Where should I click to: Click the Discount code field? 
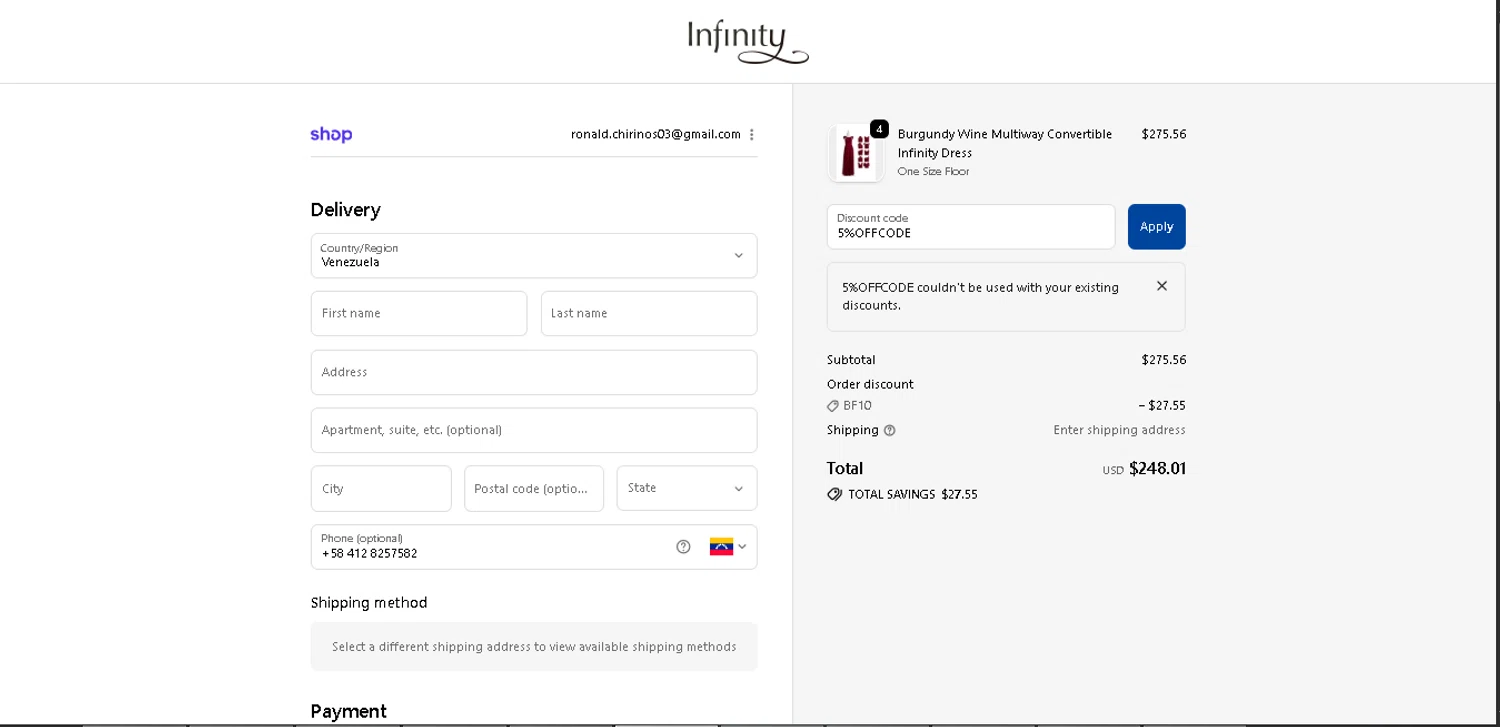click(971, 227)
